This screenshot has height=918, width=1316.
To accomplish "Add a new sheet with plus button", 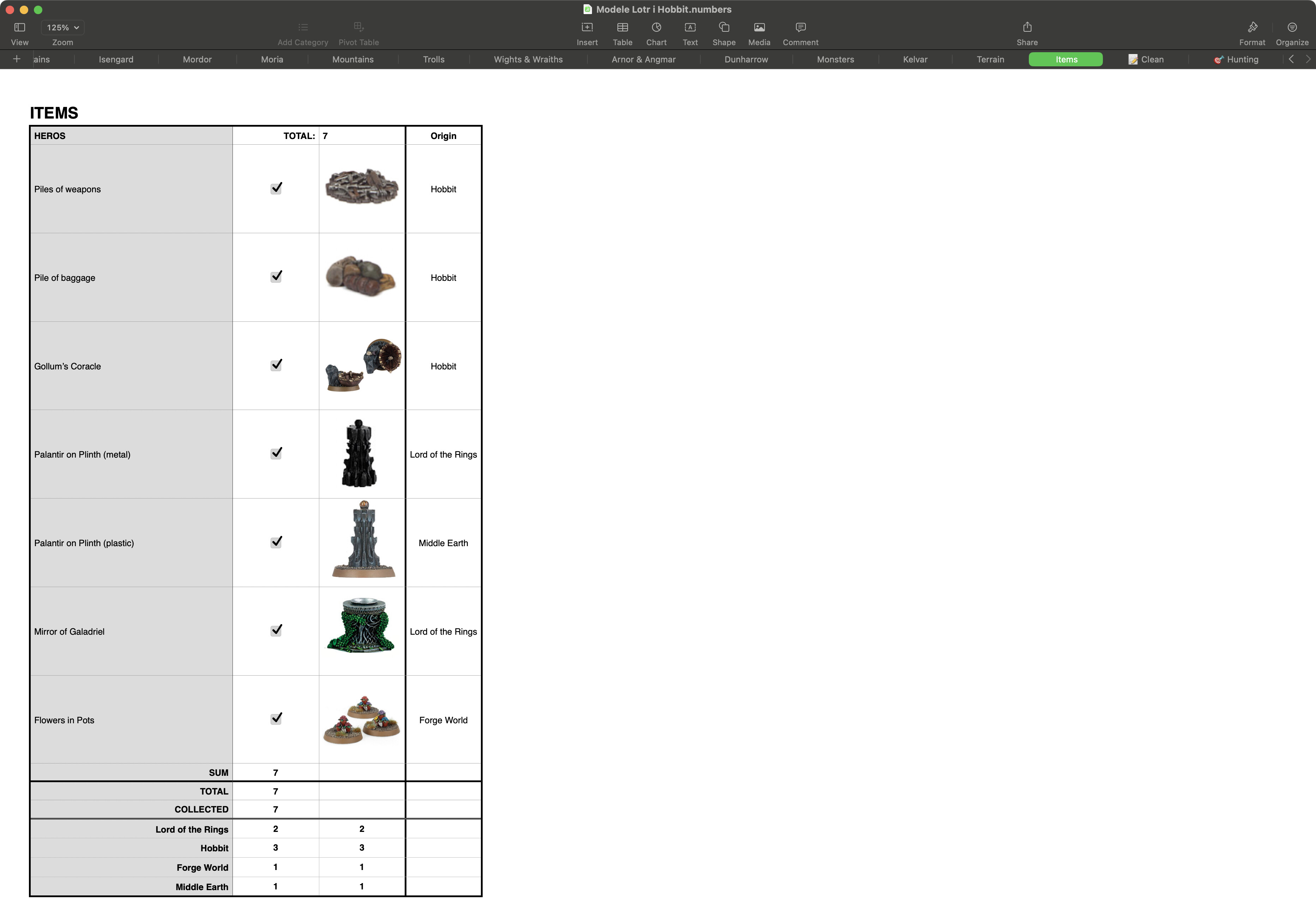I will [17, 60].
